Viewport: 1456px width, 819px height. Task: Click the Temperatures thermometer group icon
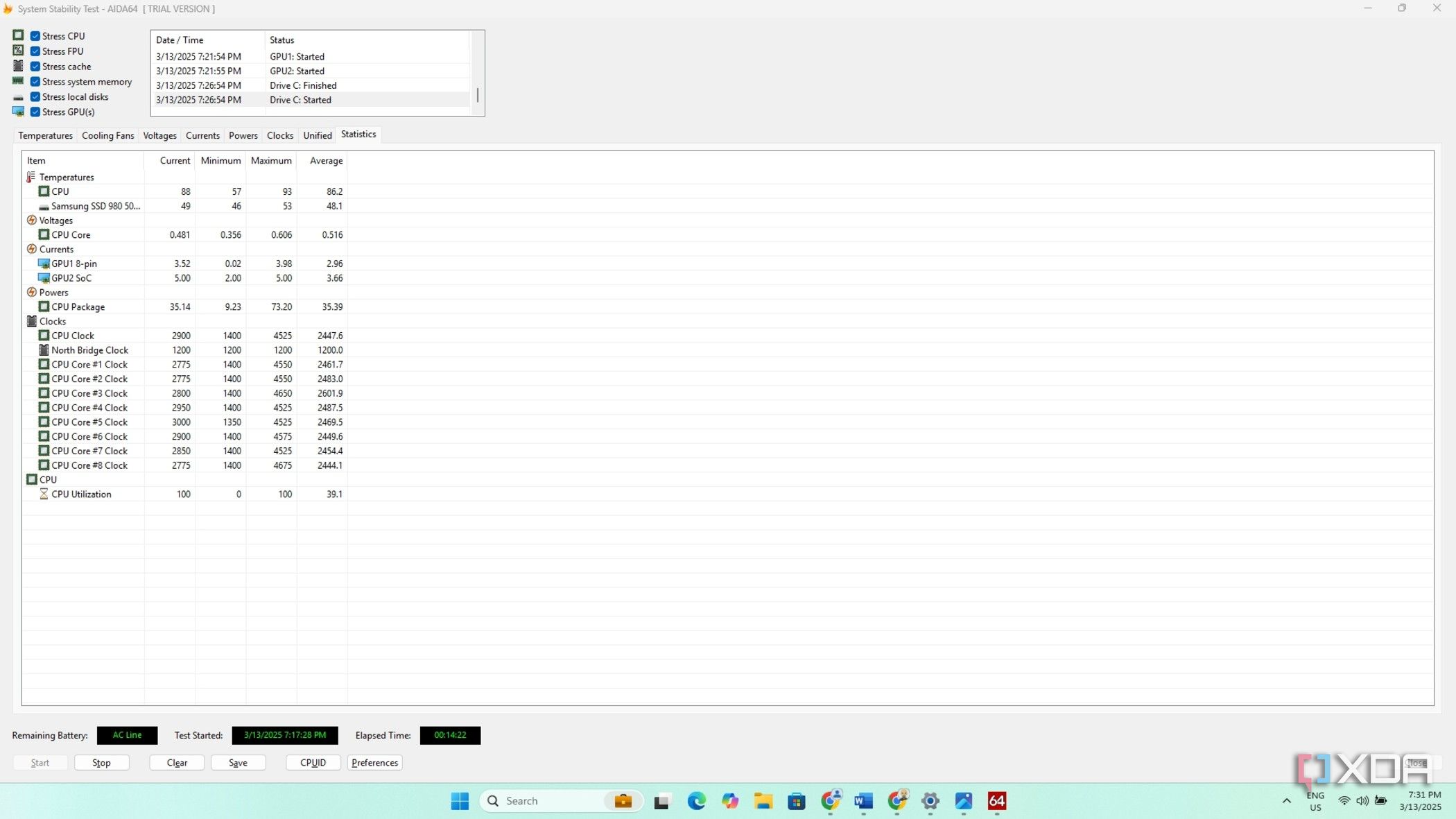click(31, 177)
